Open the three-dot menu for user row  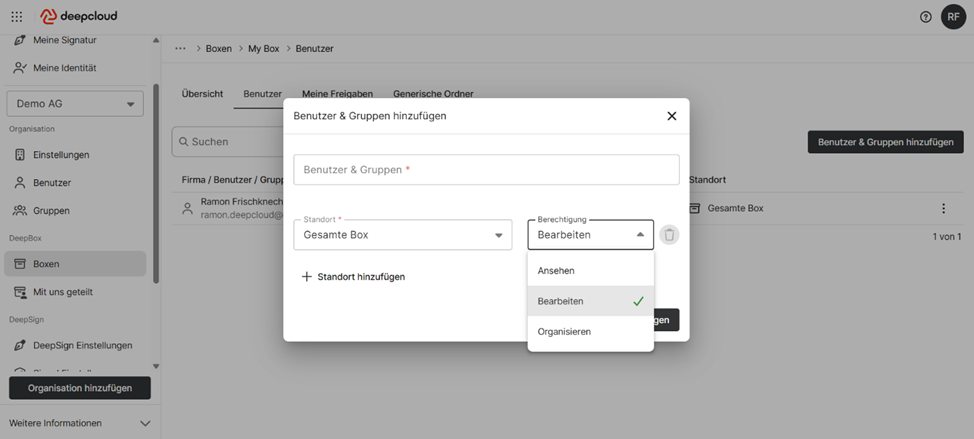pyautogui.click(x=942, y=208)
